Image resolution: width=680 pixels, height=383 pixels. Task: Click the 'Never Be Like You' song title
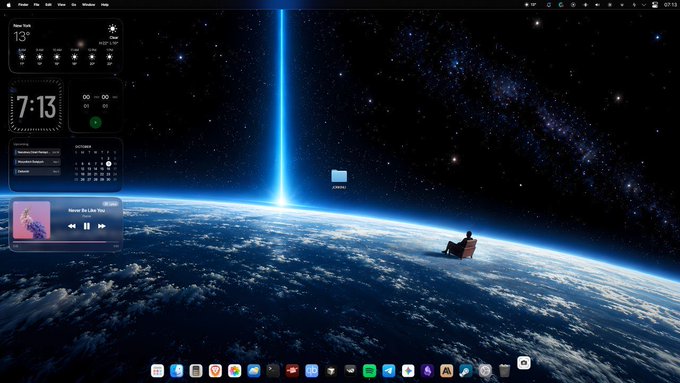(87, 210)
